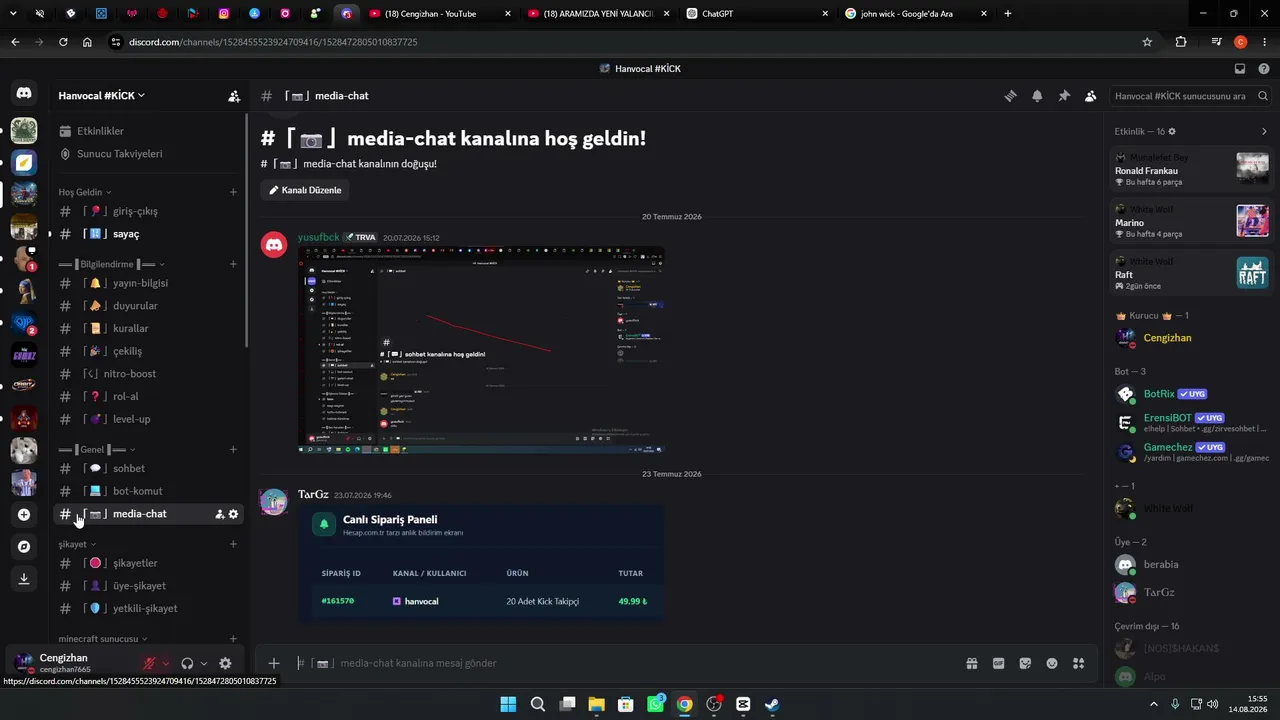Open the Raft activity card

[1191, 273]
